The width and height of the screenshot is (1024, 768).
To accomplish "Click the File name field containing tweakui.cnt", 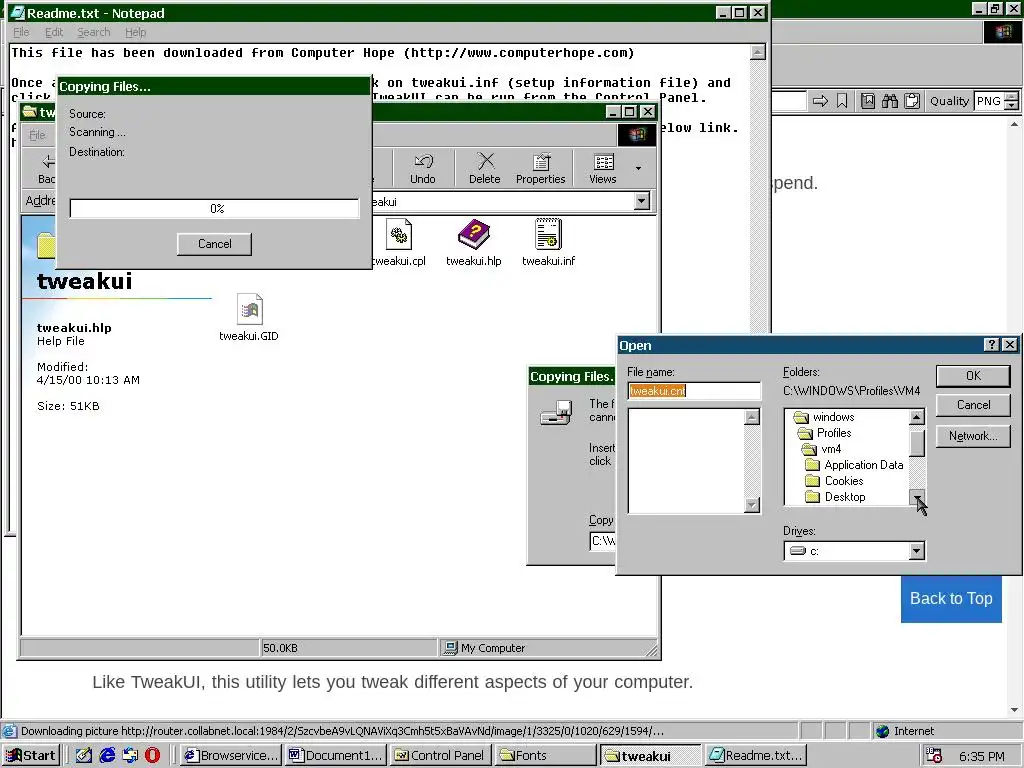I will [x=694, y=391].
